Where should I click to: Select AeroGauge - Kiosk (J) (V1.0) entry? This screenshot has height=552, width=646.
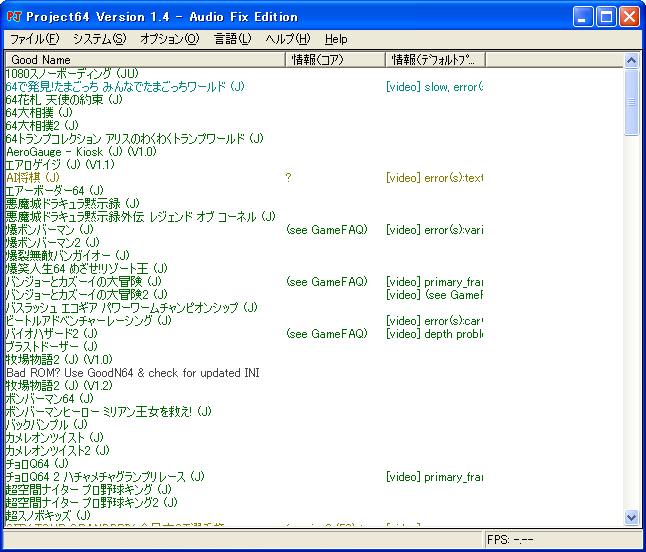click(x=81, y=152)
